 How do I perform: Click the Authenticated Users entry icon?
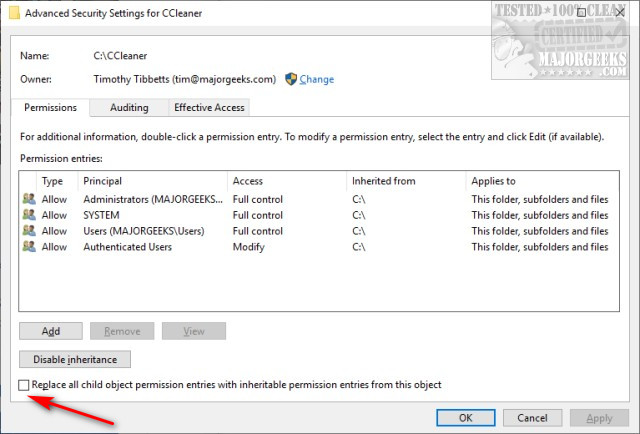[28, 247]
